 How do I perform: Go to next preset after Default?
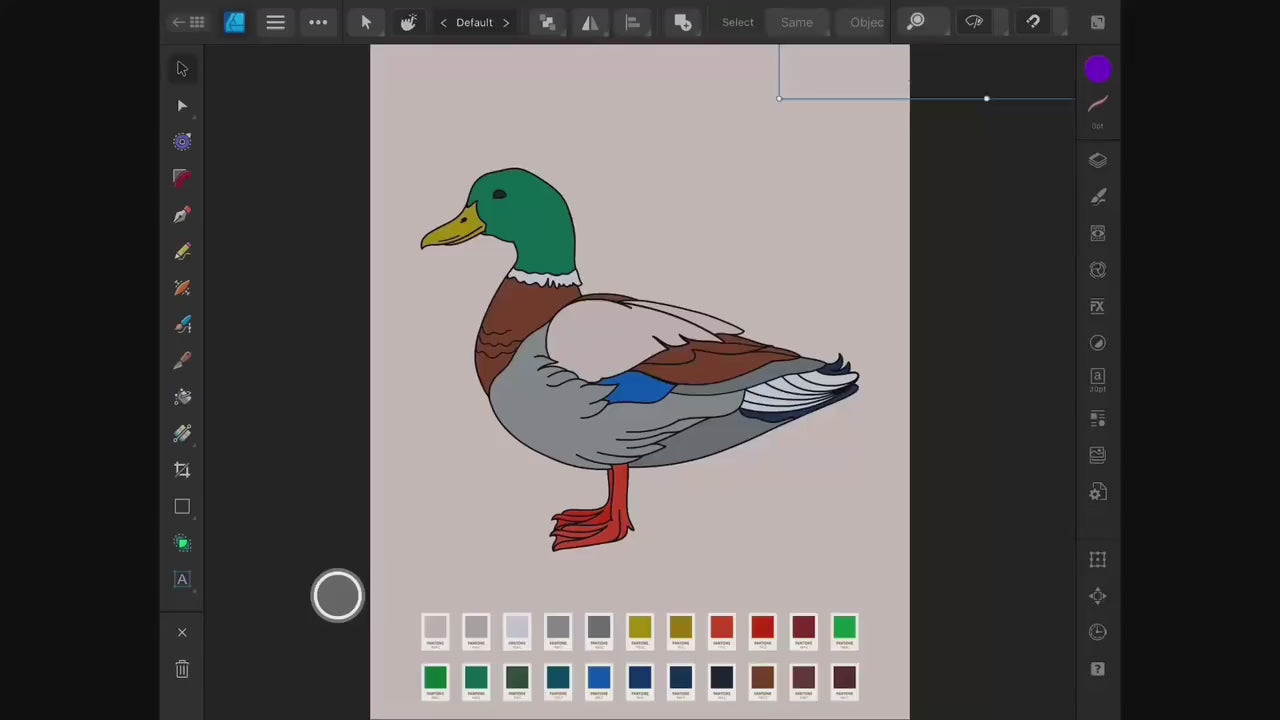[506, 22]
